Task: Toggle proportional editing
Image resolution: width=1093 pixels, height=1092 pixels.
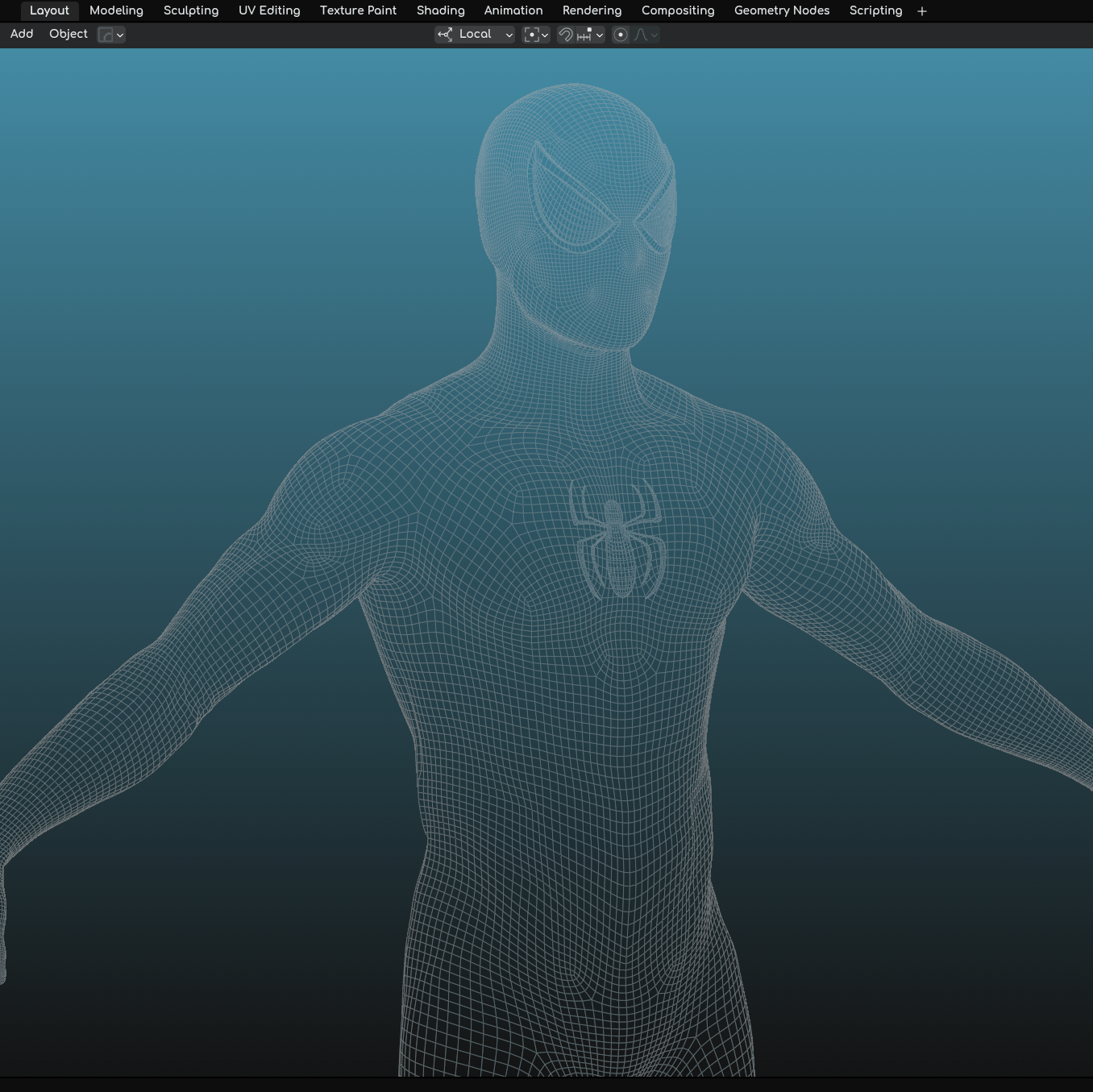Action: tap(621, 35)
